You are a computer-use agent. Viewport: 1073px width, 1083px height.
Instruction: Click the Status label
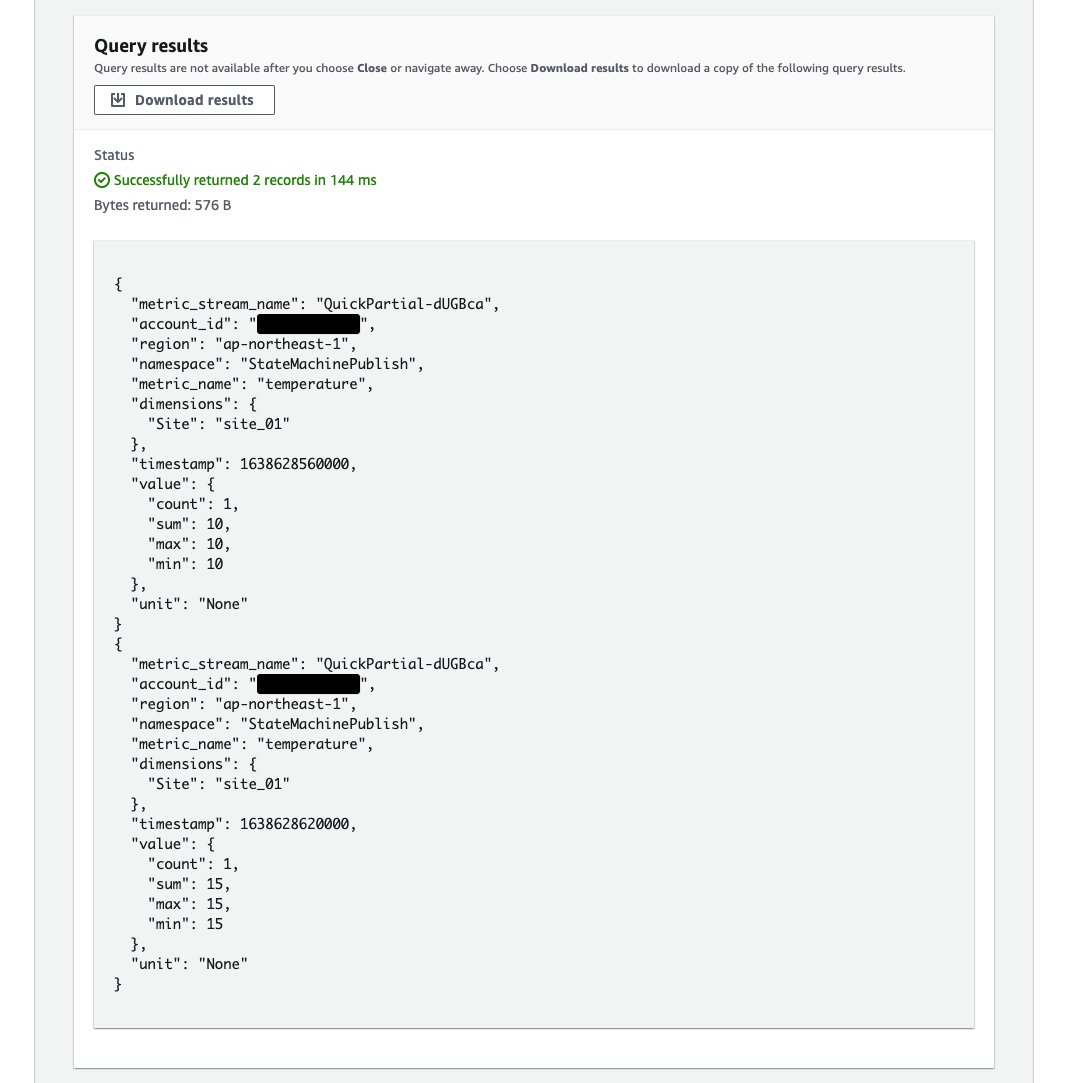114,155
